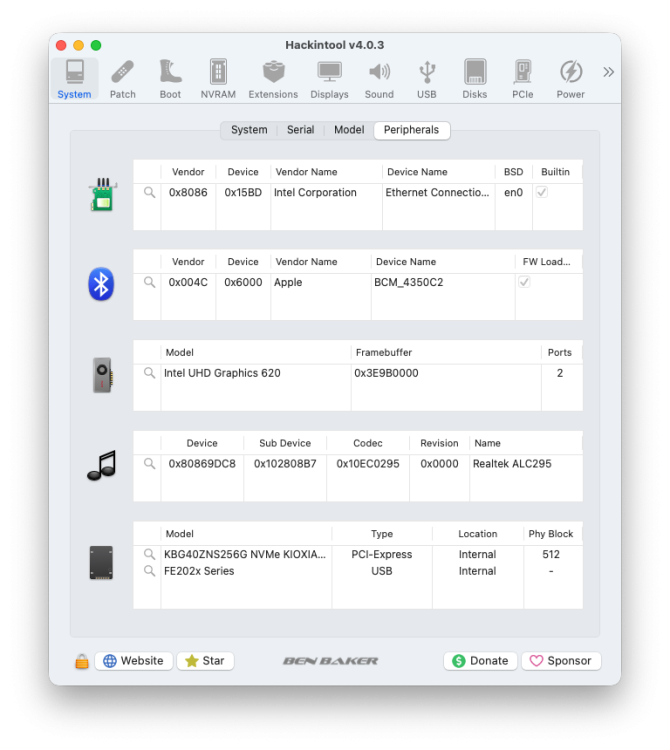This screenshot has width=670, height=750.
Task: Open the Extensions toolbar section
Action: [273, 79]
